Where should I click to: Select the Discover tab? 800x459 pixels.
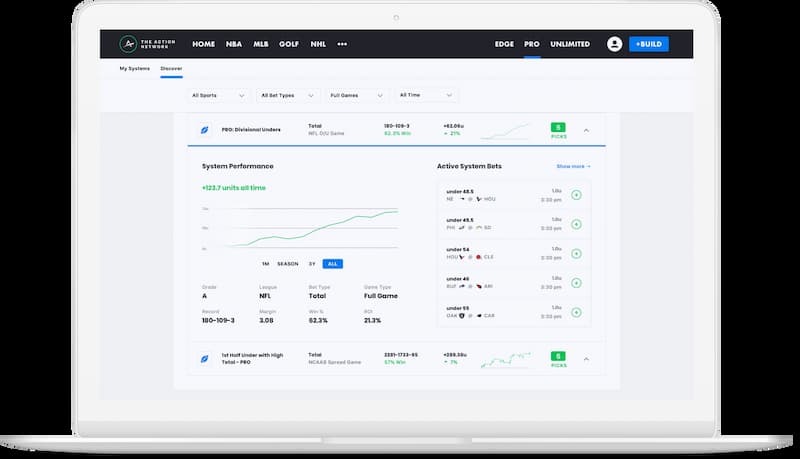171,68
